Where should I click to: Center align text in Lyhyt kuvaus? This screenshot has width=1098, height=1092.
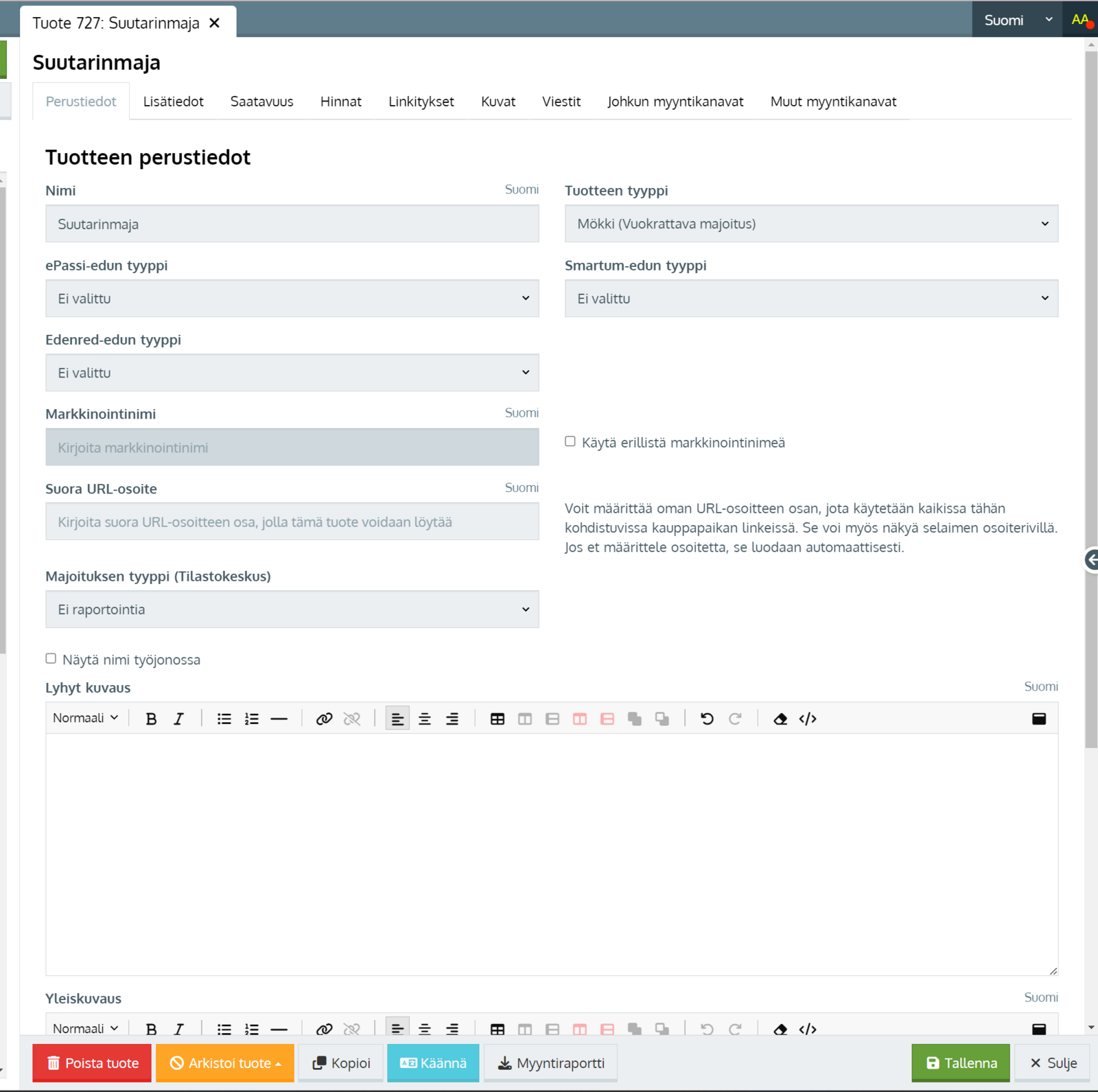point(425,719)
